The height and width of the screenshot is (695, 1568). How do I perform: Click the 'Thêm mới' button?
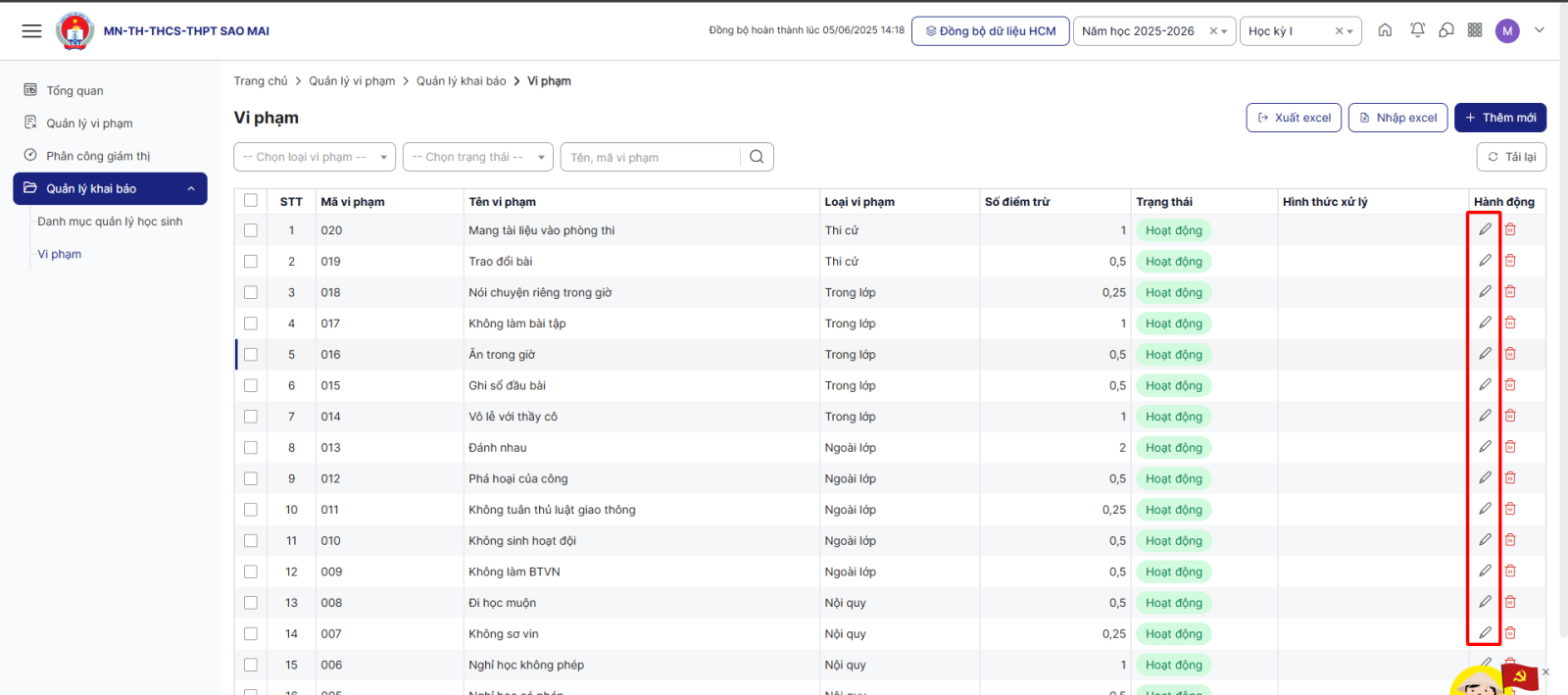pyautogui.click(x=1499, y=118)
